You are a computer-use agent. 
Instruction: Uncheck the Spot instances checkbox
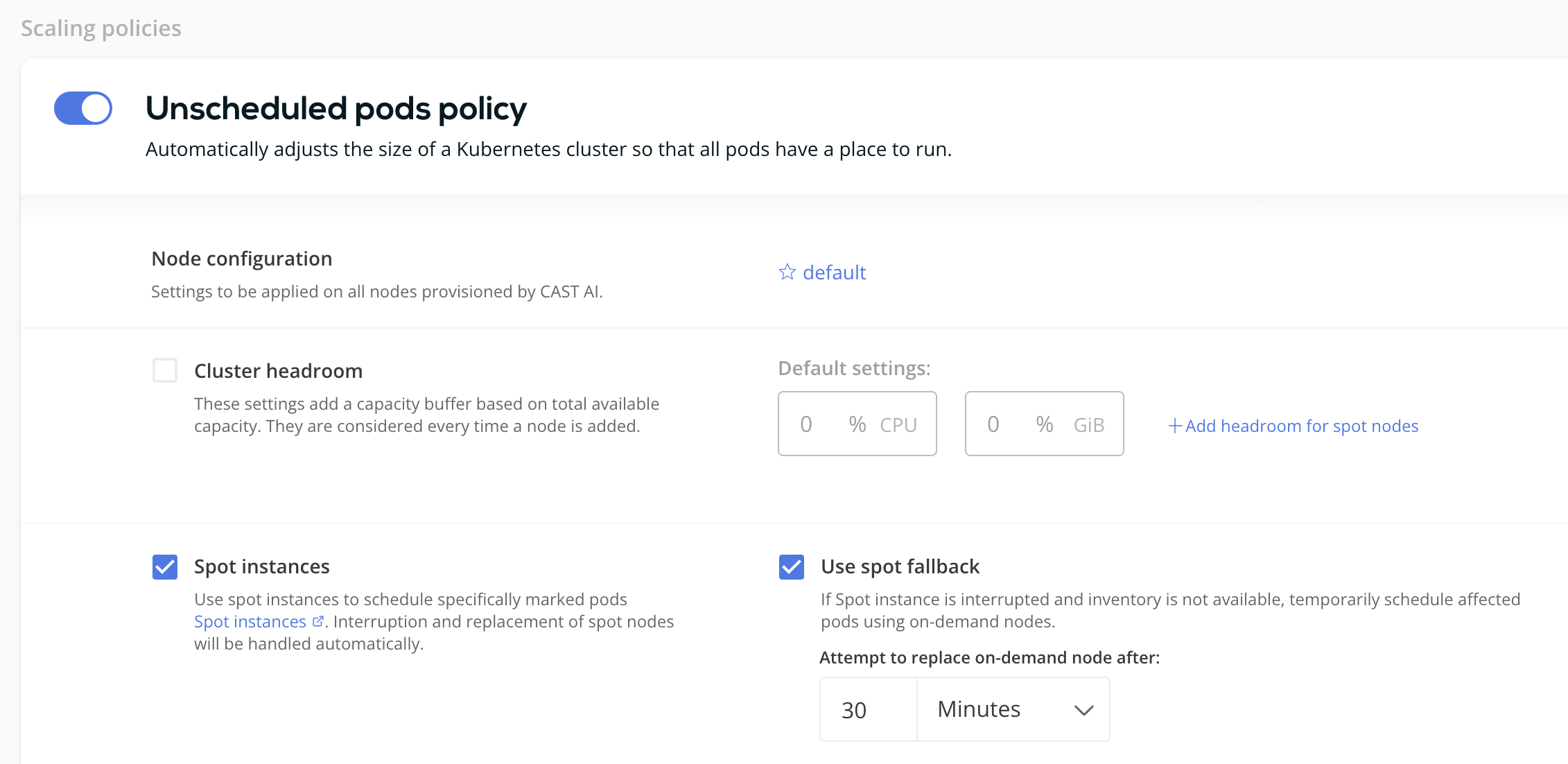pyautogui.click(x=165, y=566)
